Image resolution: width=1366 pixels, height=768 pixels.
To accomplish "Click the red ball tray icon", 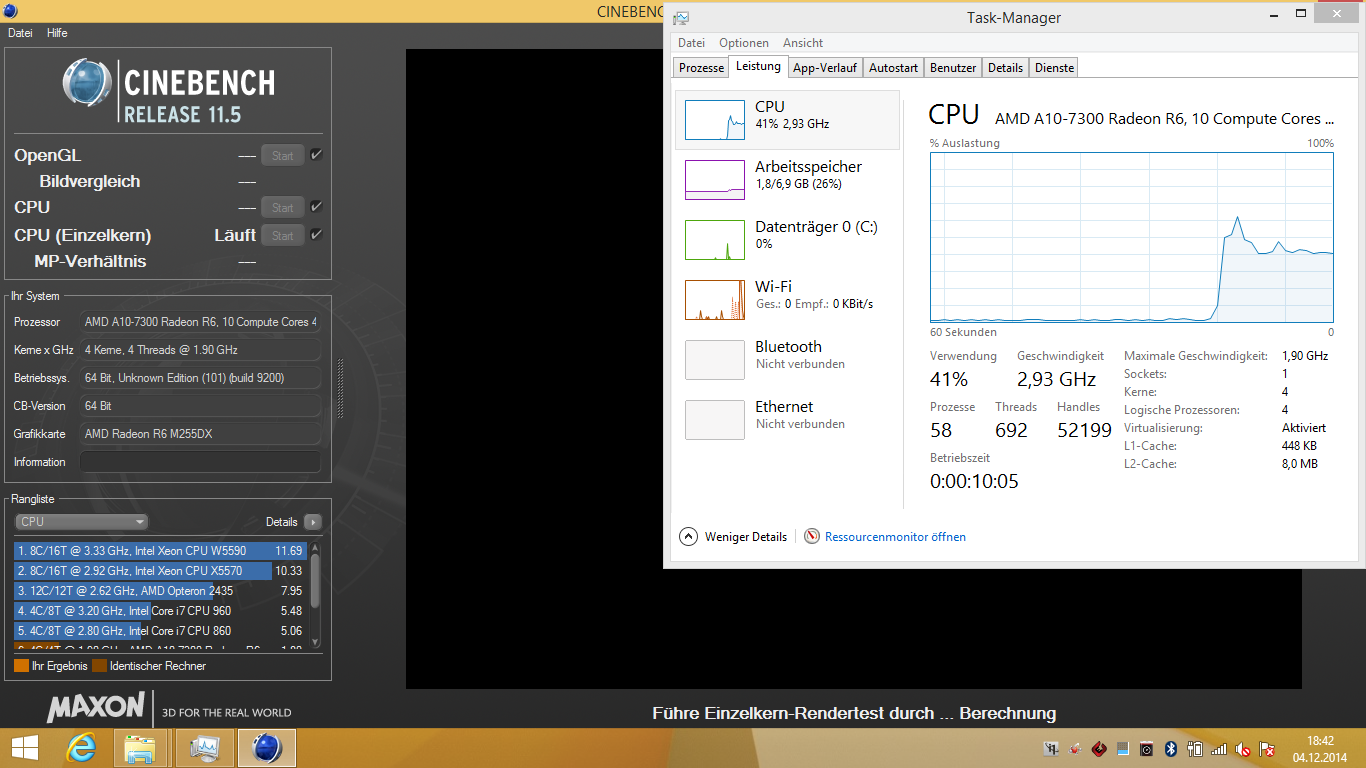I will pos(1076,749).
